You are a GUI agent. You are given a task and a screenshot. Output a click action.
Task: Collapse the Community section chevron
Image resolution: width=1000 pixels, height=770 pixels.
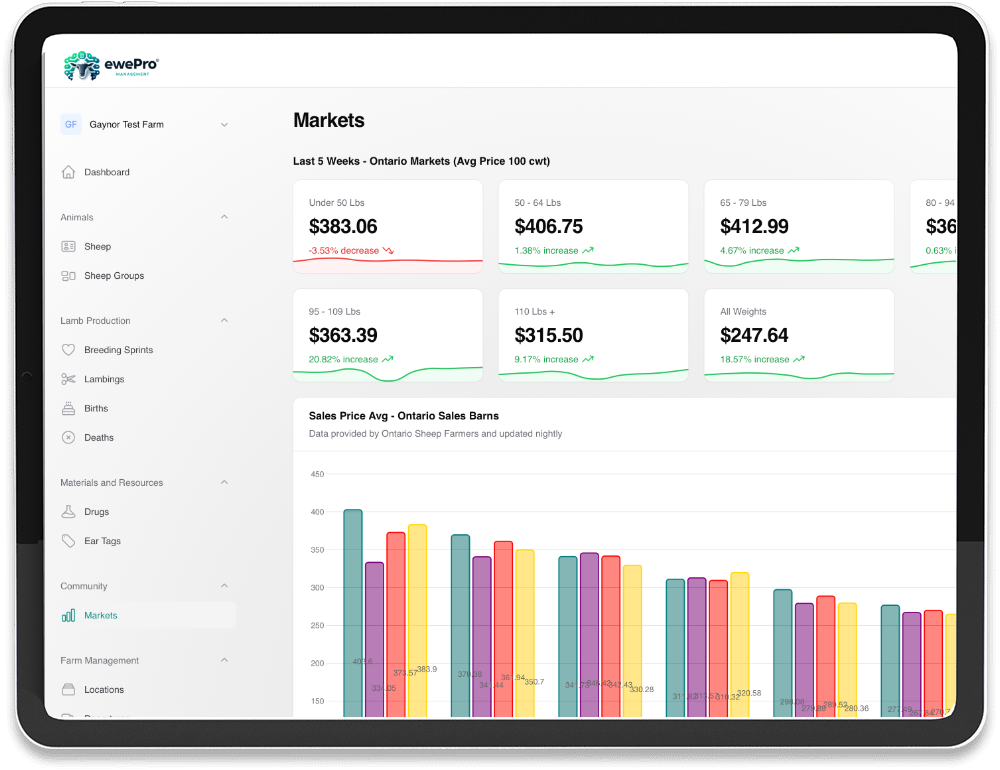(x=224, y=586)
